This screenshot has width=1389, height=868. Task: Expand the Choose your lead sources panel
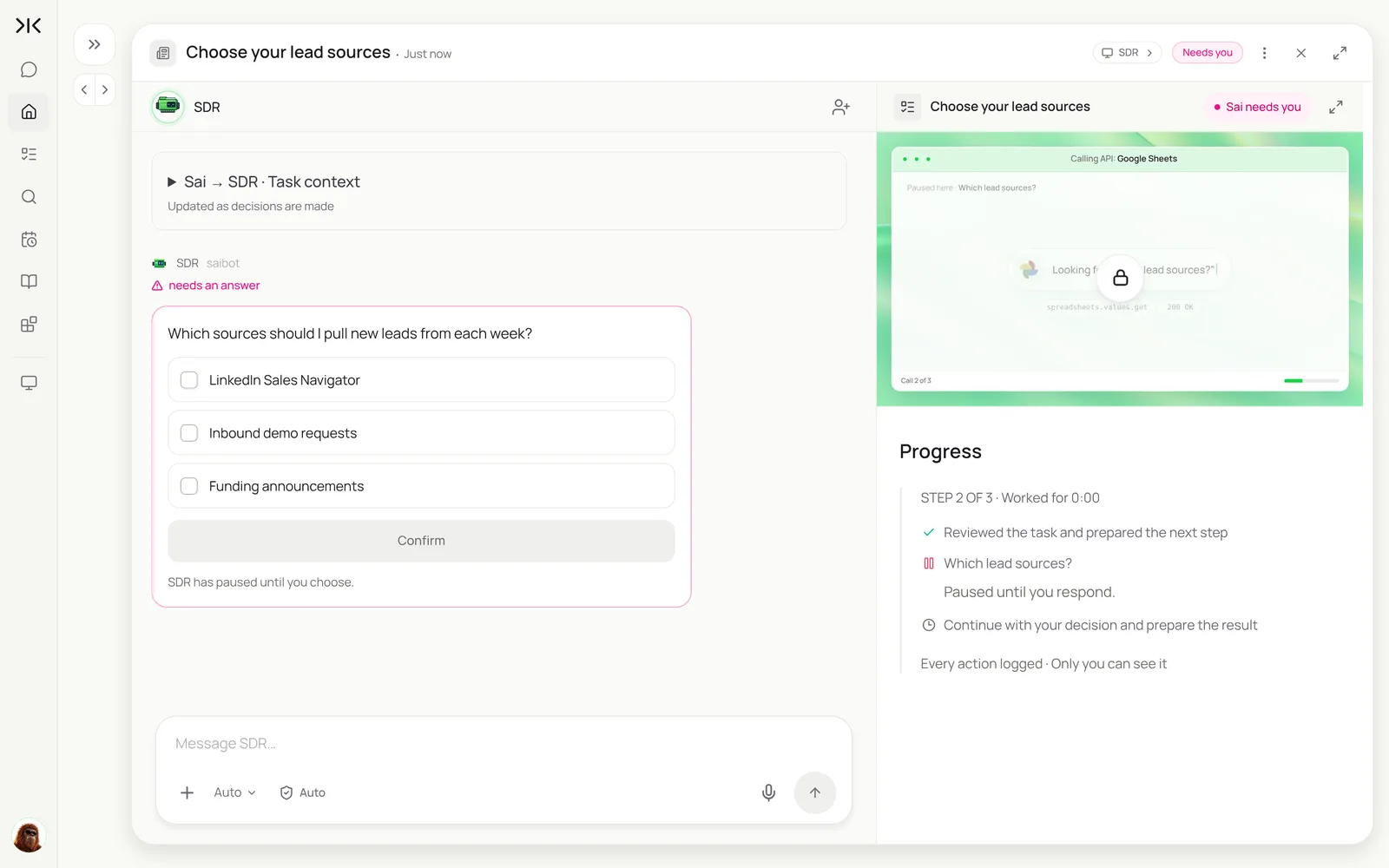pyautogui.click(x=1336, y=107)
